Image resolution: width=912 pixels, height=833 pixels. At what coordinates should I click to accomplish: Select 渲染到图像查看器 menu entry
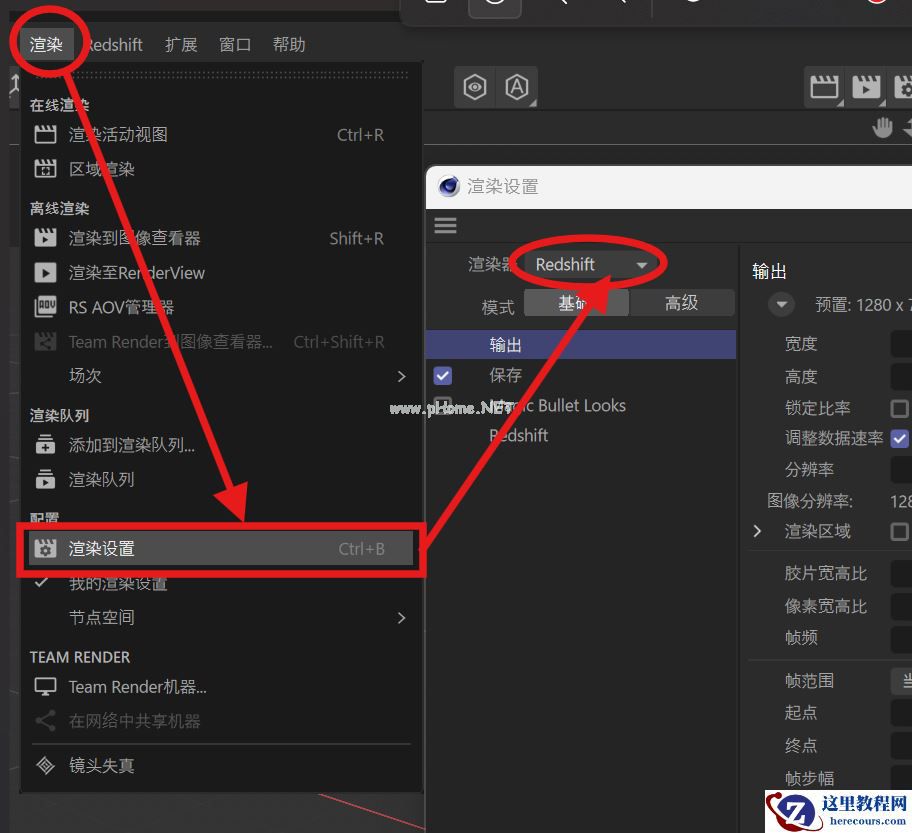(221, 238)
